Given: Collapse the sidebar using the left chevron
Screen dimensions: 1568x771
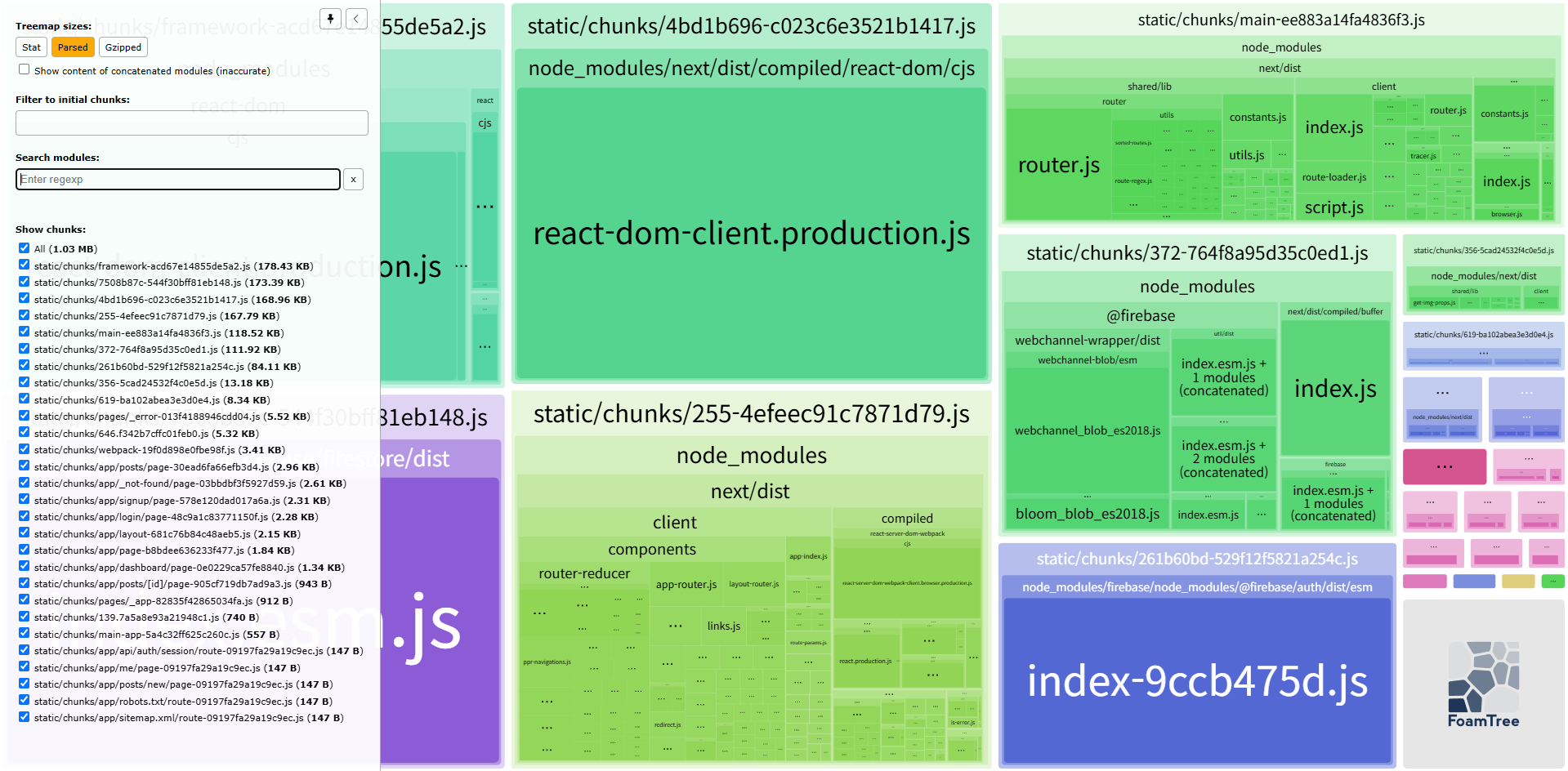Looking at the screenshot, I should [x=356, y=19].
